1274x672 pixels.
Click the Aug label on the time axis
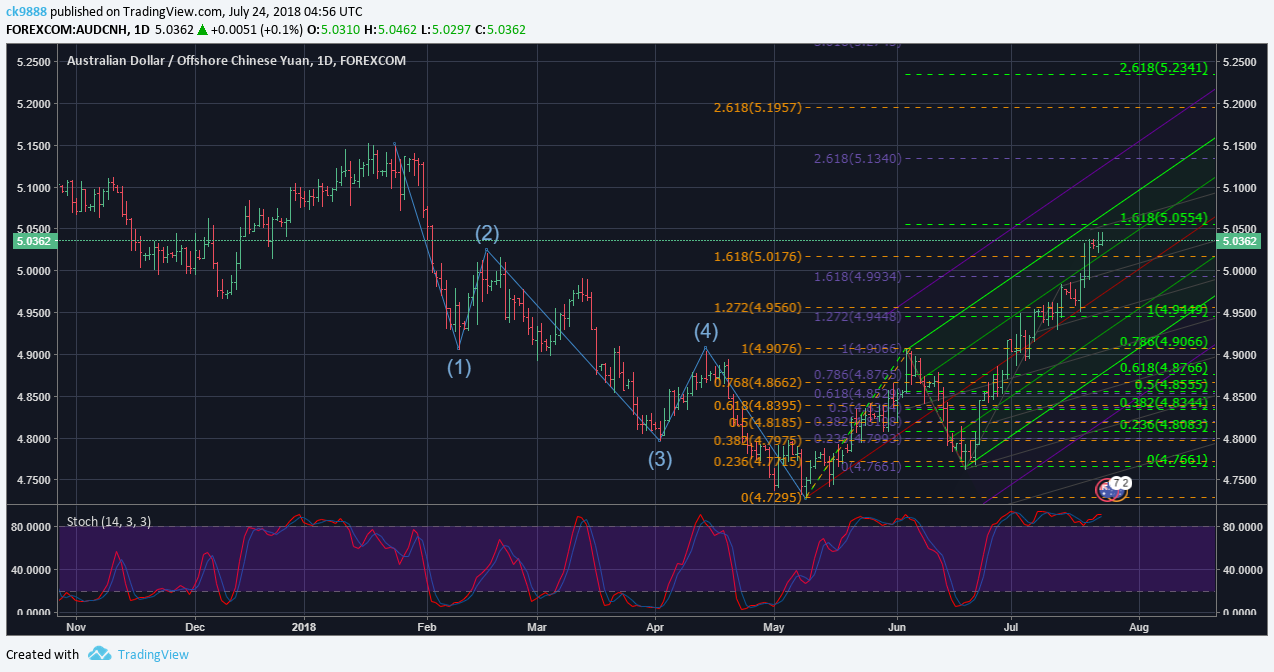tap(1139, 628)
